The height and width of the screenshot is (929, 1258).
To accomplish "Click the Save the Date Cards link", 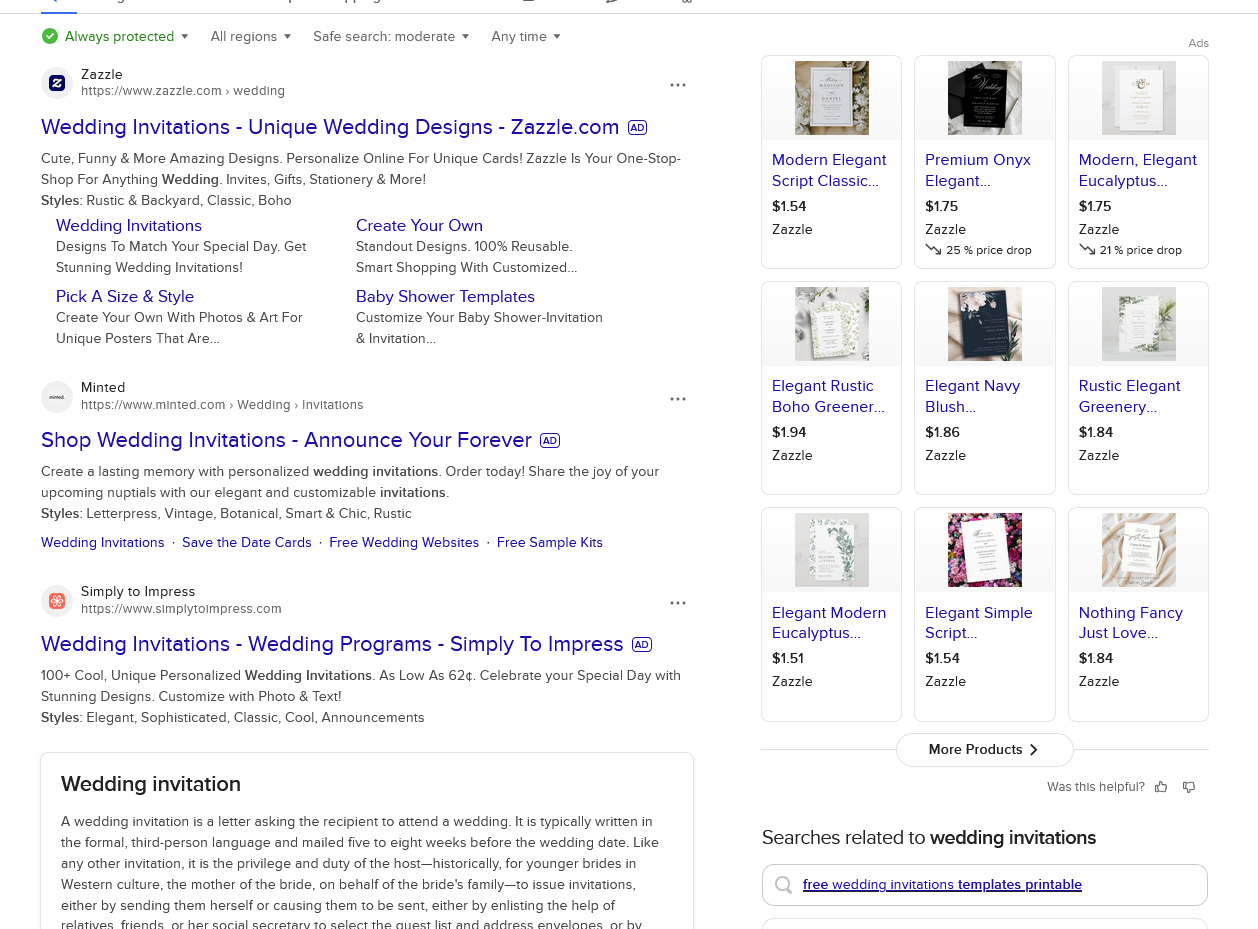I will [x=247, y=542].
